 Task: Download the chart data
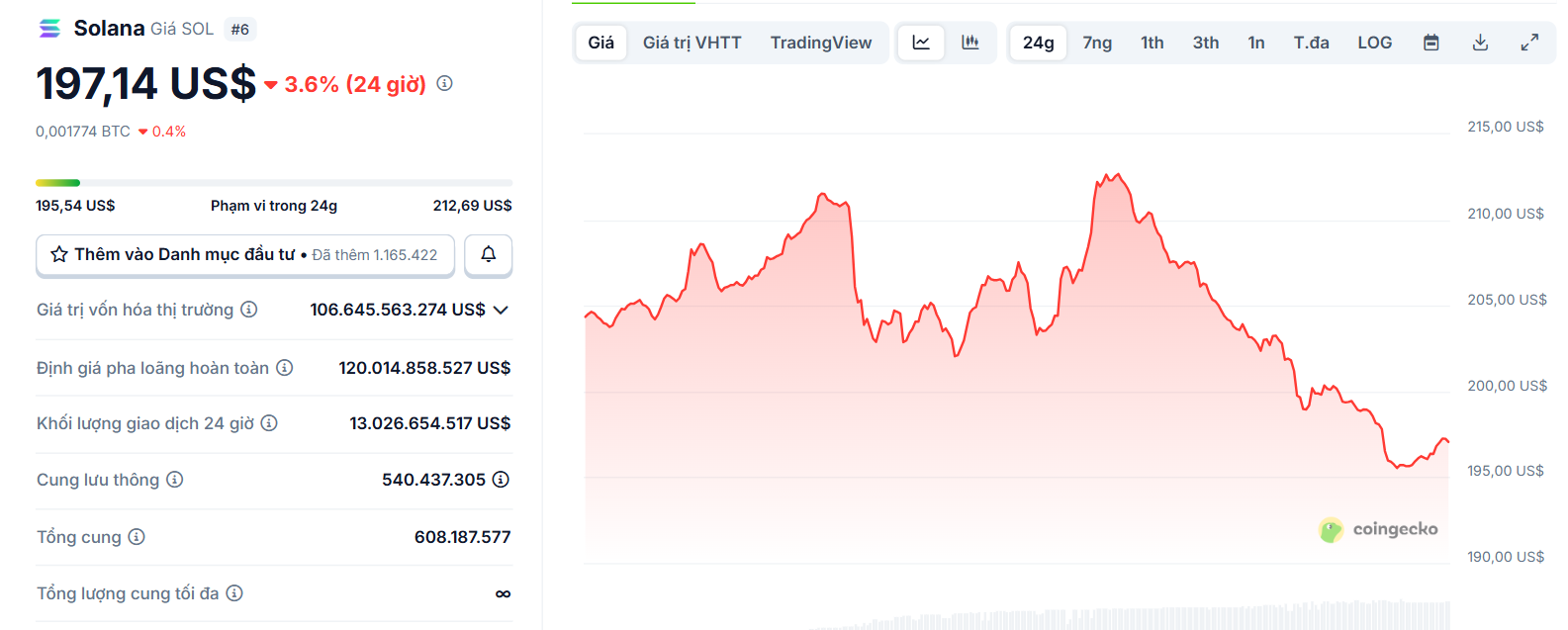click(1480, 43)
